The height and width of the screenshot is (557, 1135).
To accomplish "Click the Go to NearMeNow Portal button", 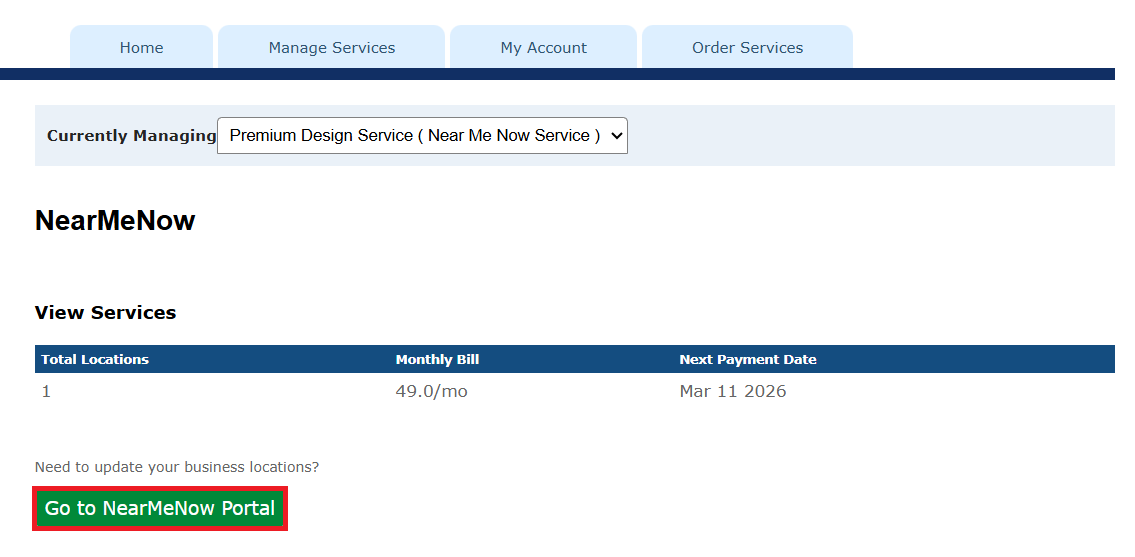I will (160, 508).
